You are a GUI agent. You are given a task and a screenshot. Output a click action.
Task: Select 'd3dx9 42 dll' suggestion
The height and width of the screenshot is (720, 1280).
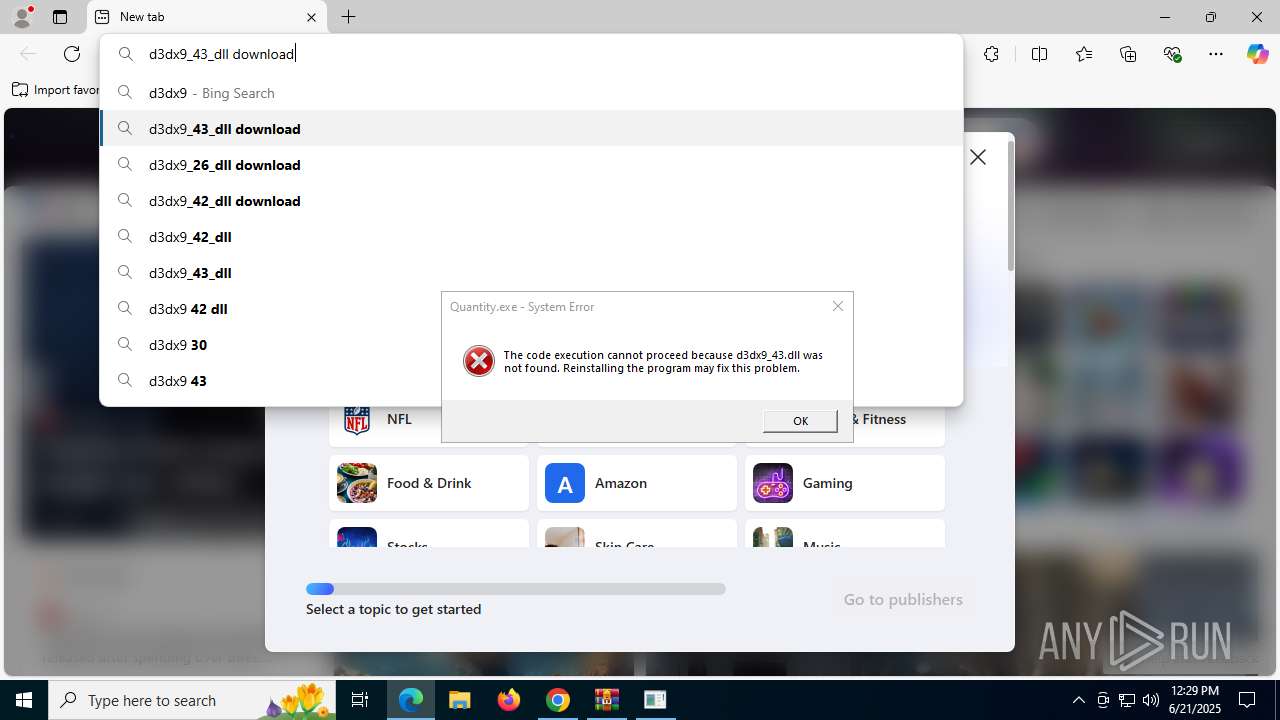pyautogui.click(x=271, y=309)
